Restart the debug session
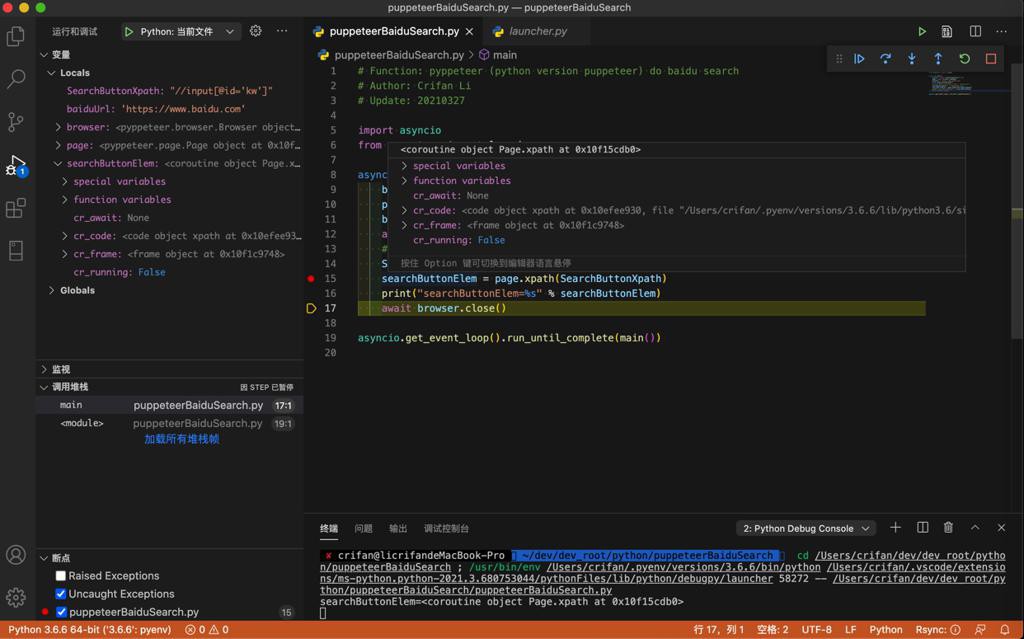This screenshot has height=639, width=1024. pyautogui.click(x=964, y=59)
